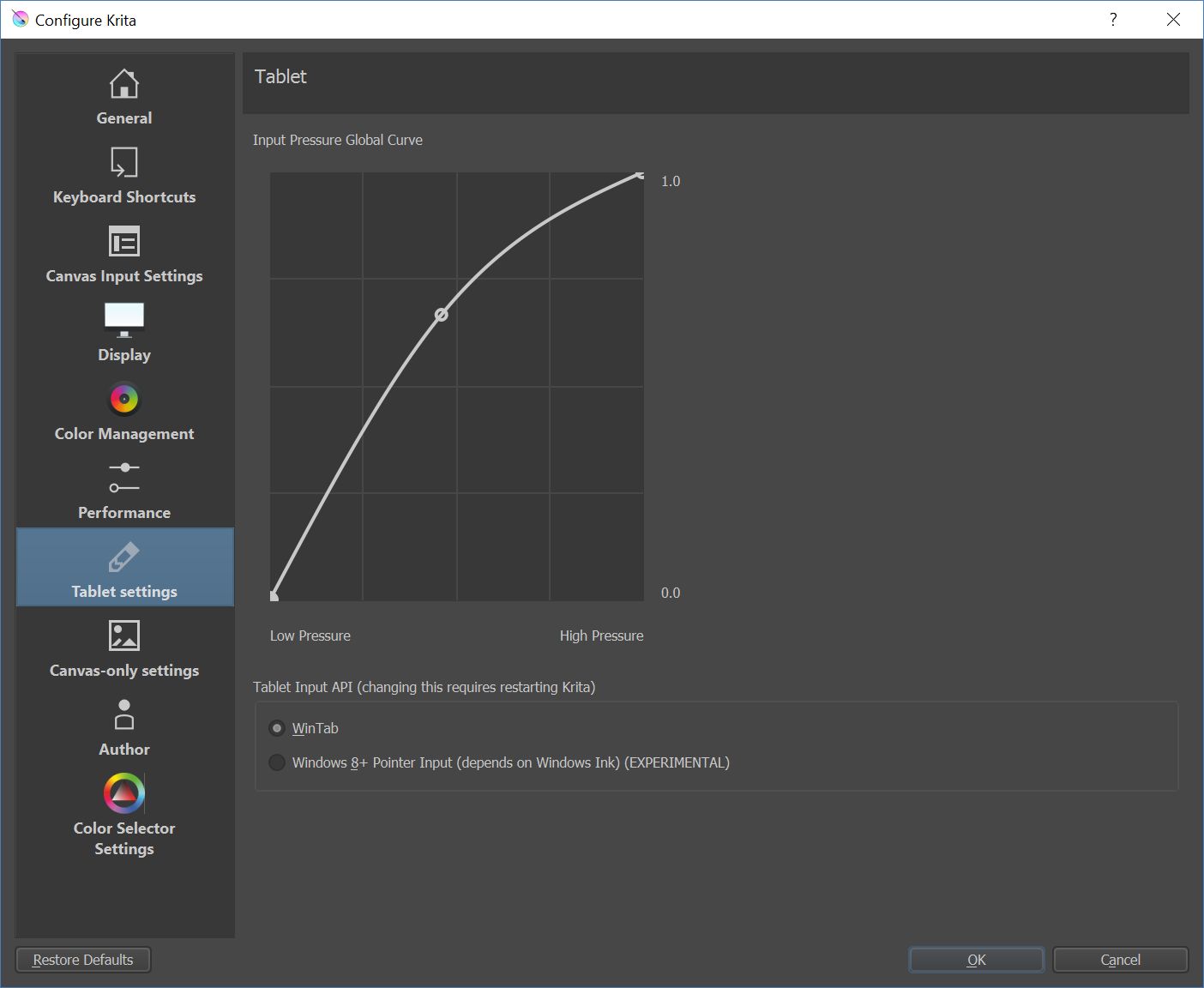
Task: Click the Krita logo in title bar
Action: click(x=20, y=19)
